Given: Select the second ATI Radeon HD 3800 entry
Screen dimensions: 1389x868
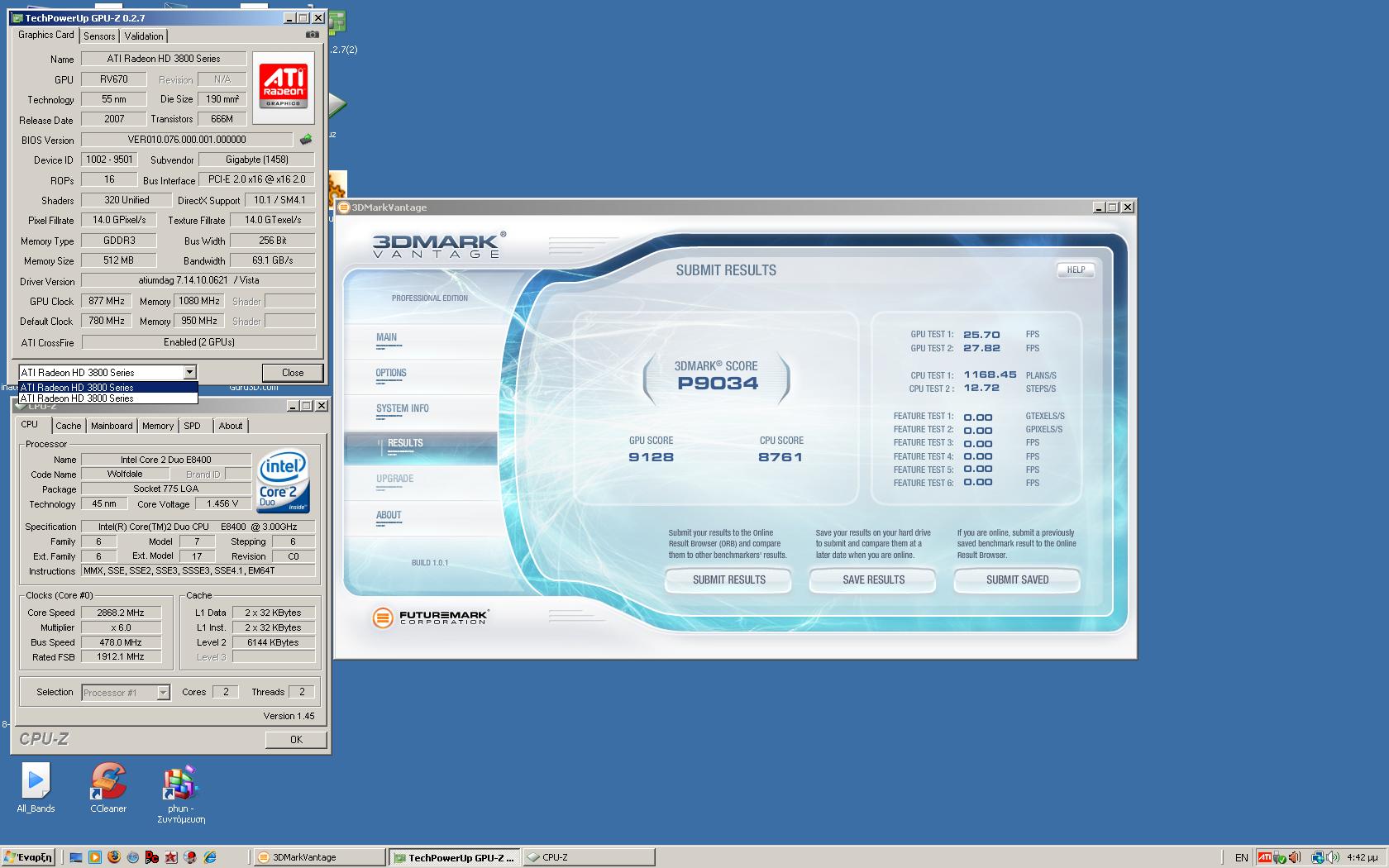Looking at the screenshot, I should (107, 398).
